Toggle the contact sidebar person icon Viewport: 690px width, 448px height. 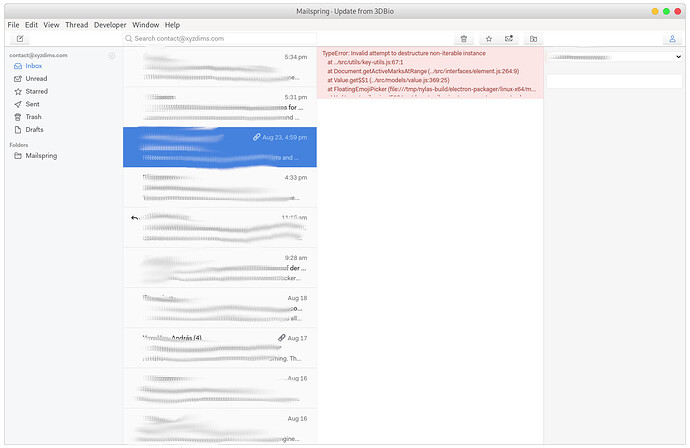(672, 39)
